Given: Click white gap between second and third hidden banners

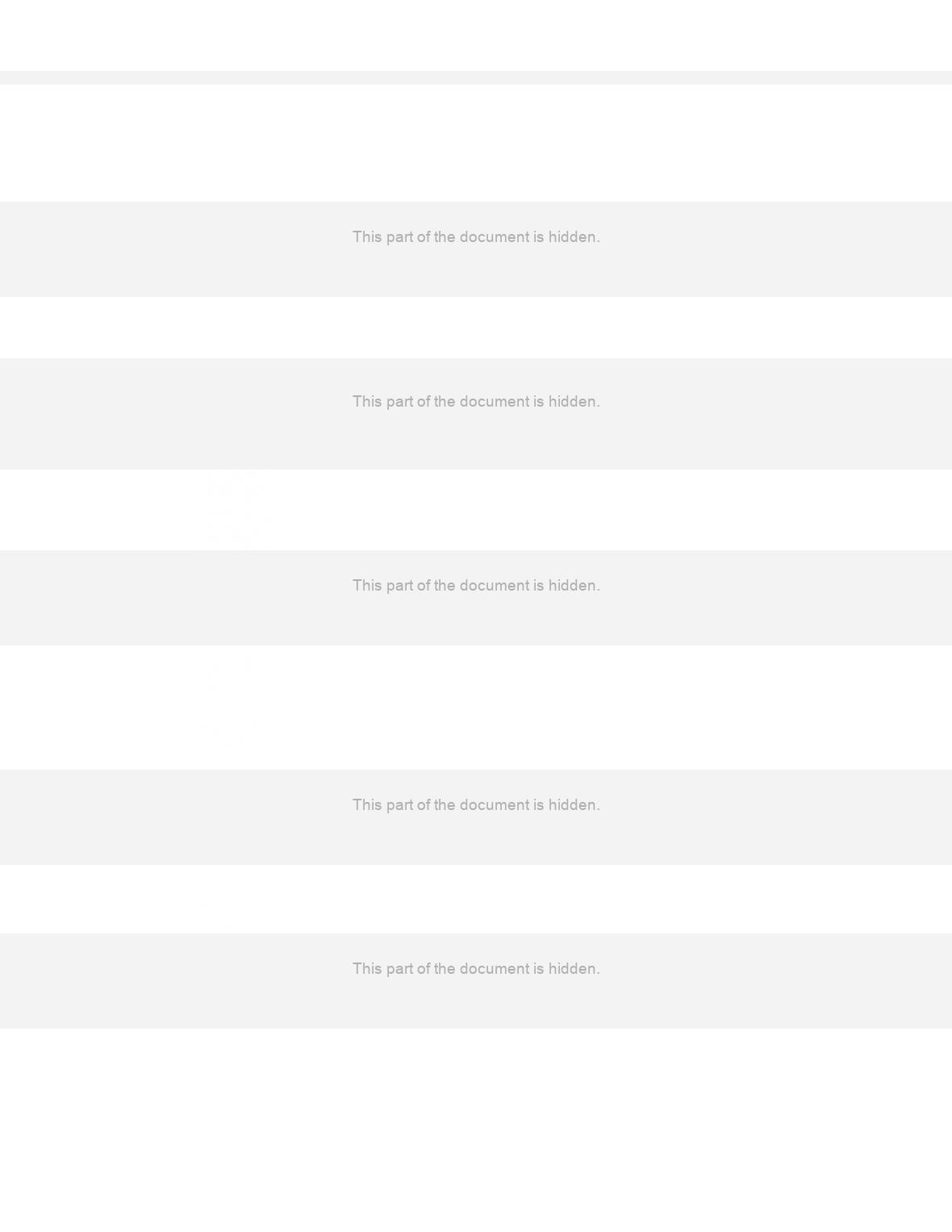Looking at the screenshot, I should pos(476,510).
